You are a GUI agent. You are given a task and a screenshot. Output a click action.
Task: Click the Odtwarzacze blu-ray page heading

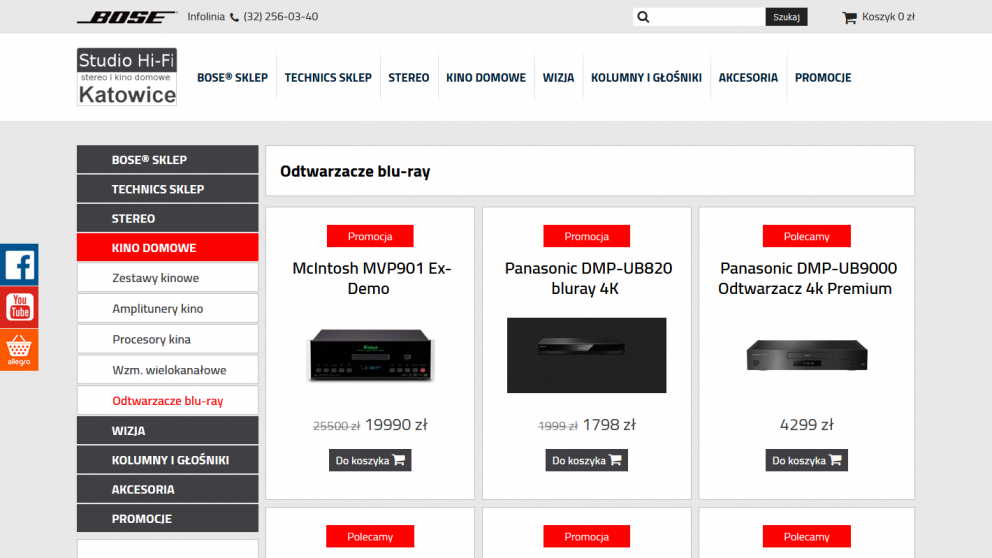click(x=355, y=171)
